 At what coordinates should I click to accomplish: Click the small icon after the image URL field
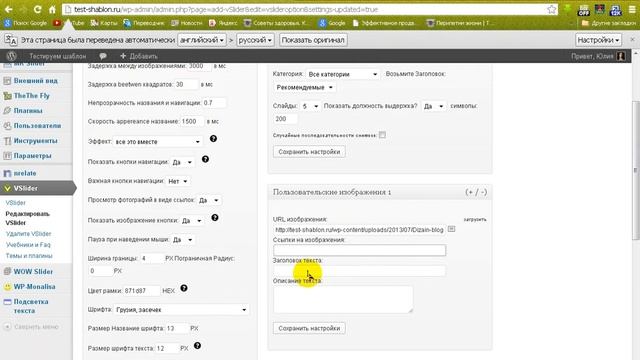pos(451,229)
